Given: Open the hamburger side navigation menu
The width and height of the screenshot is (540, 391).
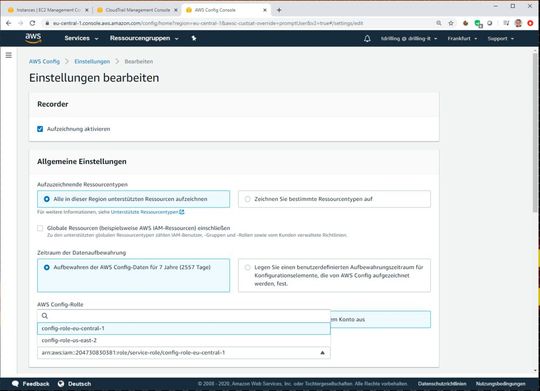Looking at the screenshot, I should pos(9,55).
